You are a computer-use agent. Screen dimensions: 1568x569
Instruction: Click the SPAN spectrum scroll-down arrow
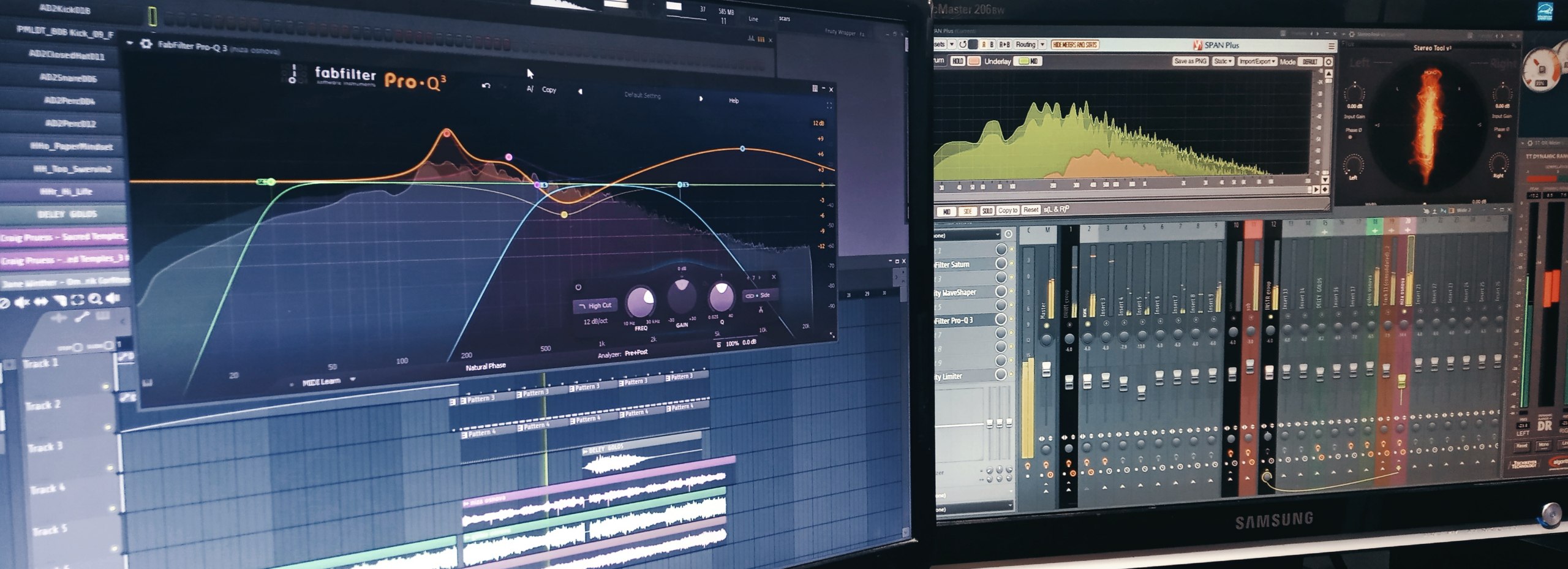click(x=1326, y=179)
